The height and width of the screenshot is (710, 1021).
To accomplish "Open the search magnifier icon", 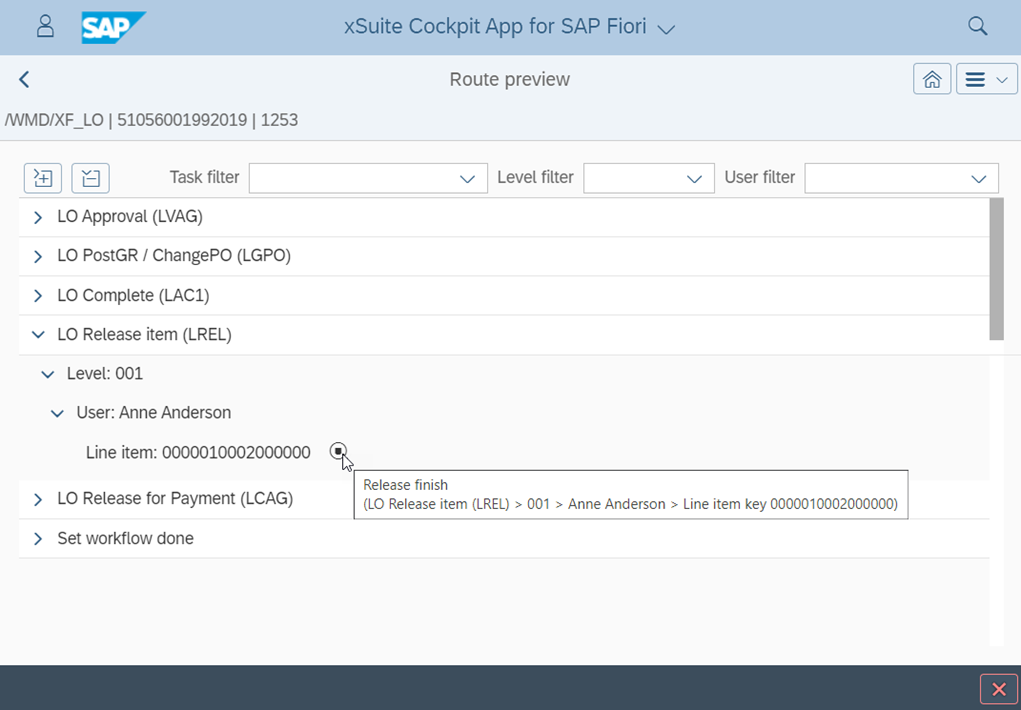I will tap(977, 27).
